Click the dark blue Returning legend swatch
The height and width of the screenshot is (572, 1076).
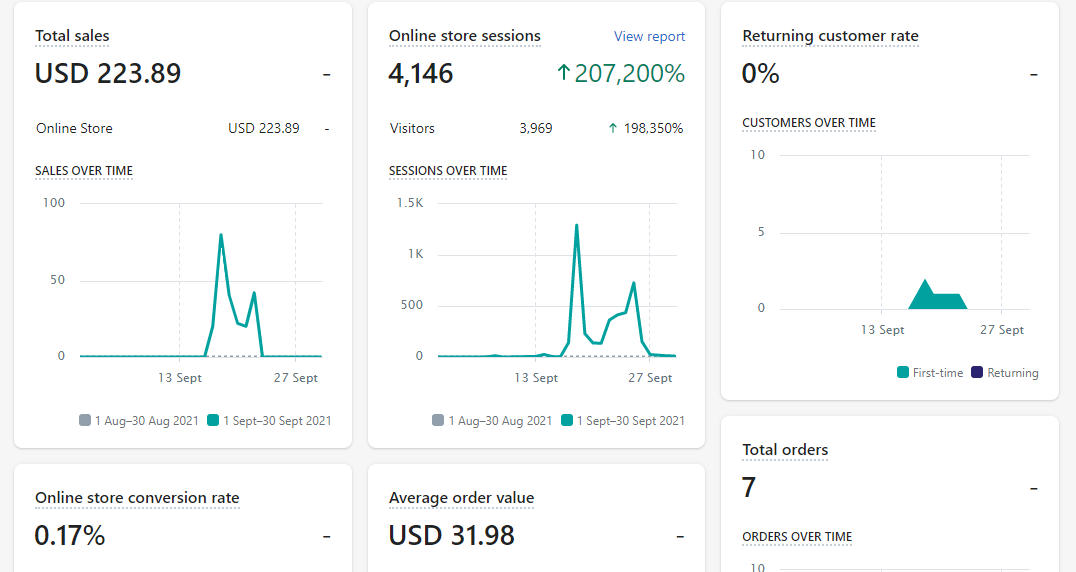click(977, 372)
